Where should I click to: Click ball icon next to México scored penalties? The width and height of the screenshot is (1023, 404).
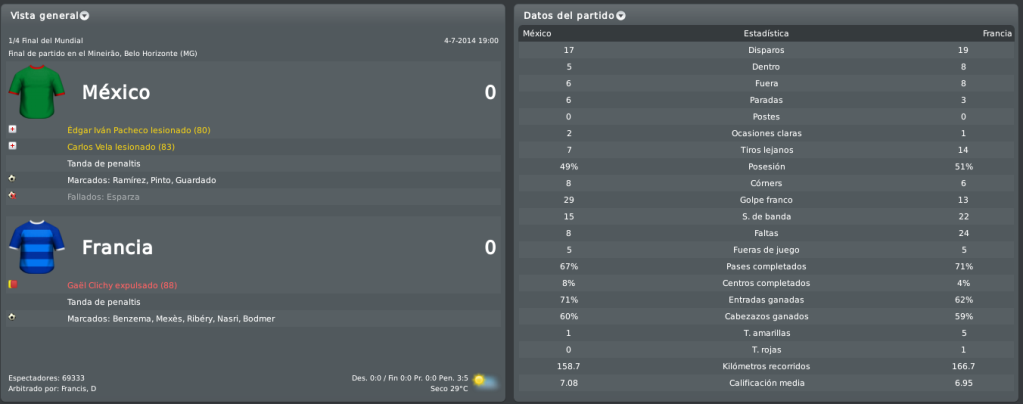[12, 179]
